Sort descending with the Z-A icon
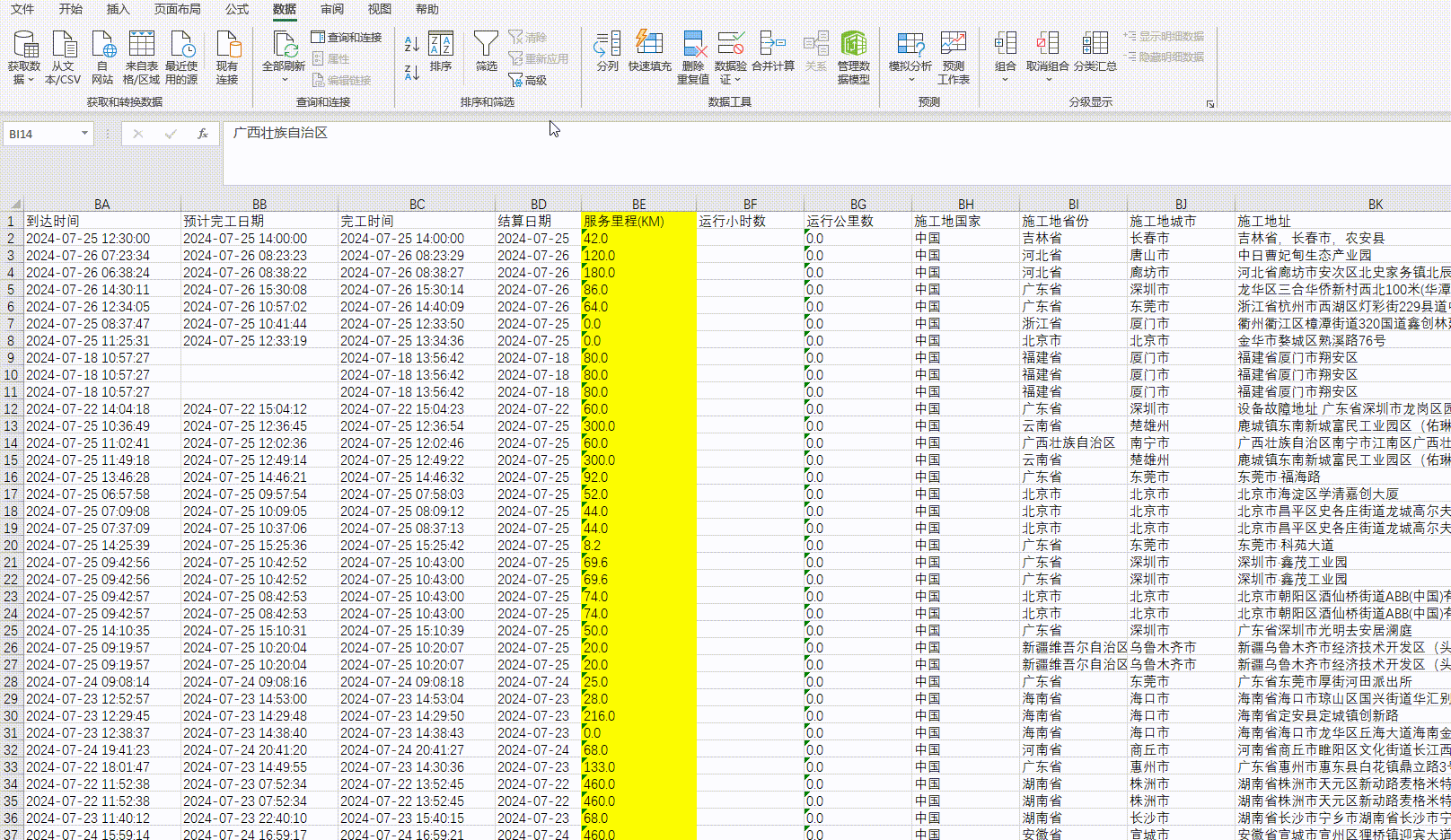This screenshot has height=840, width=1451. [x=412, y=72]
